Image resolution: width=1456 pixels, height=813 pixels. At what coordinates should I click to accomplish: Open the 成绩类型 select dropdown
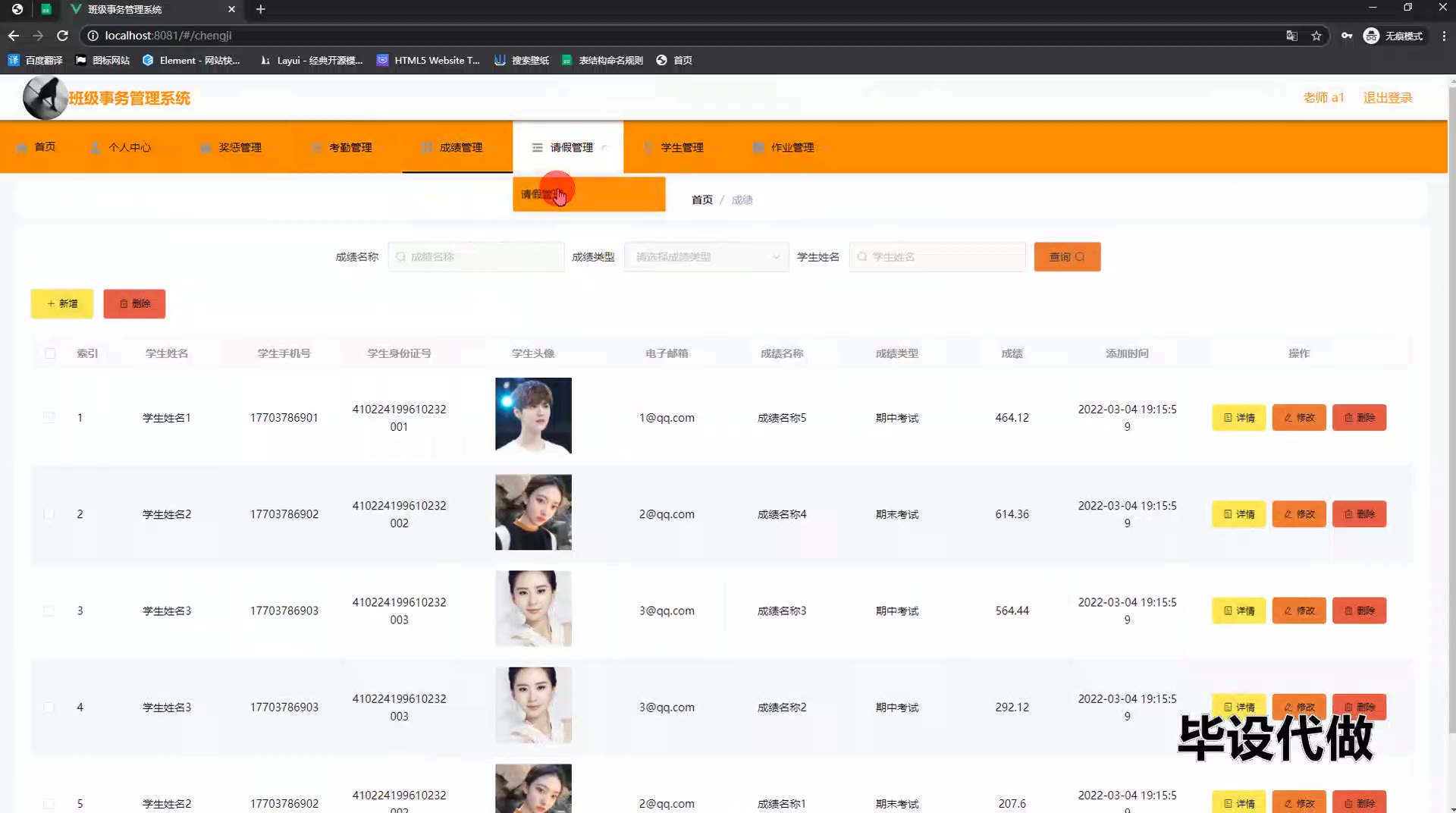(706, 257)
